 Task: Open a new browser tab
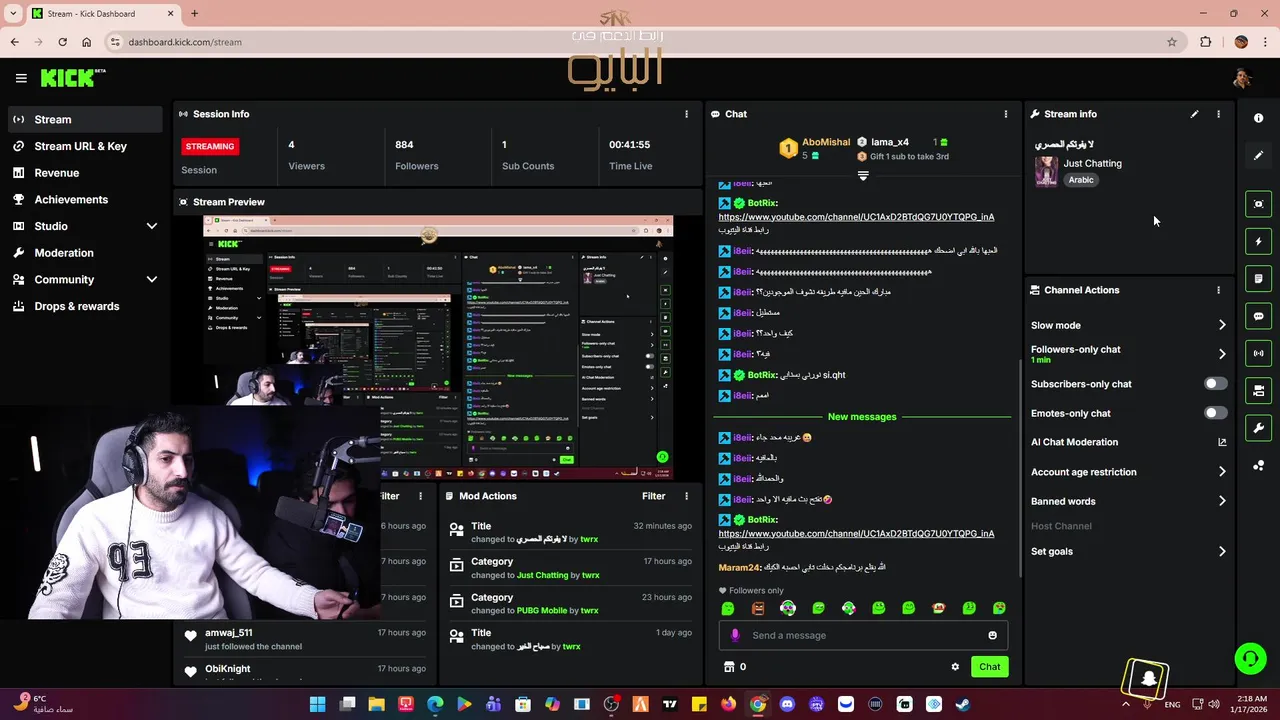tap(194, 13)
